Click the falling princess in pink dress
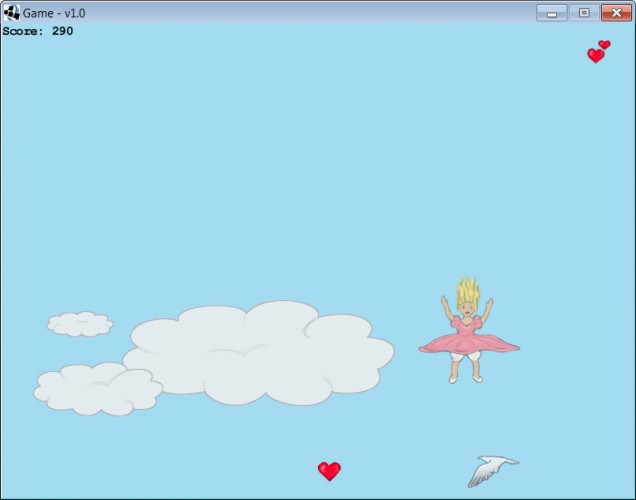The height and width of the screenshot is (500, 636). coord(469,330)
